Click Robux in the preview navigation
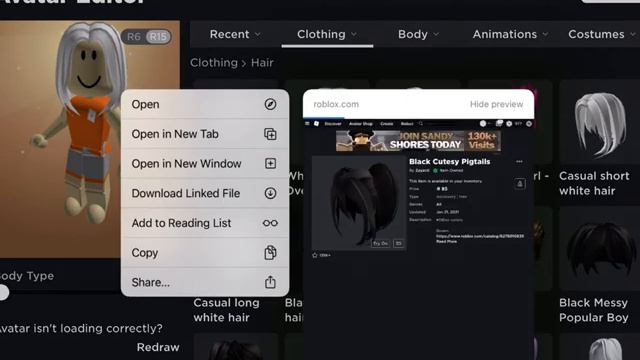Image resolution: width=640 pixels, height=360 pixels. click(407, 124)
